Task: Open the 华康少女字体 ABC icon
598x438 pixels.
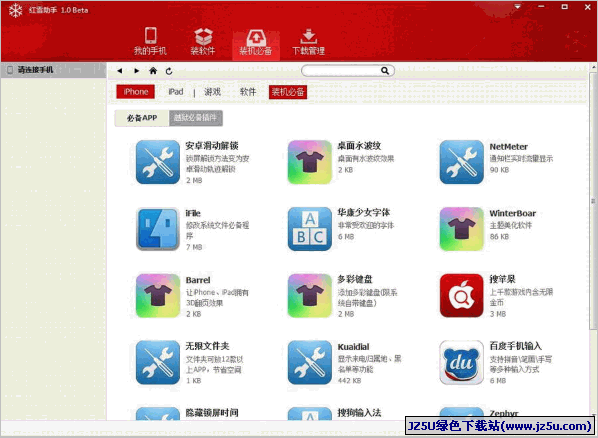Action: 310,229
